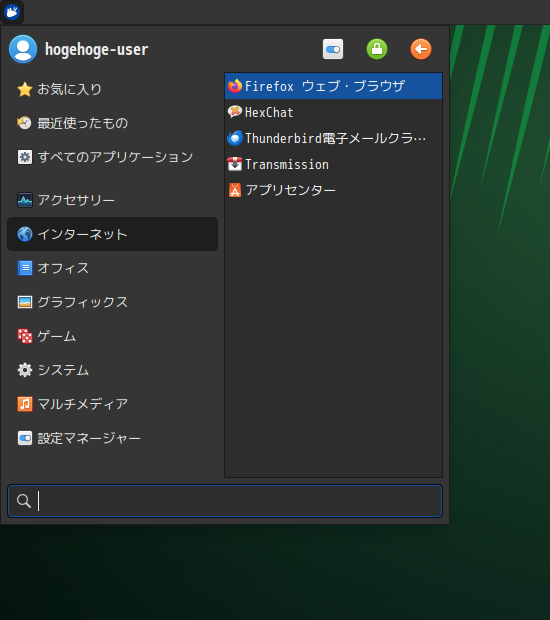Click the green lock screen icon
This screenshot has height=620, width=550.
point(377,49)
